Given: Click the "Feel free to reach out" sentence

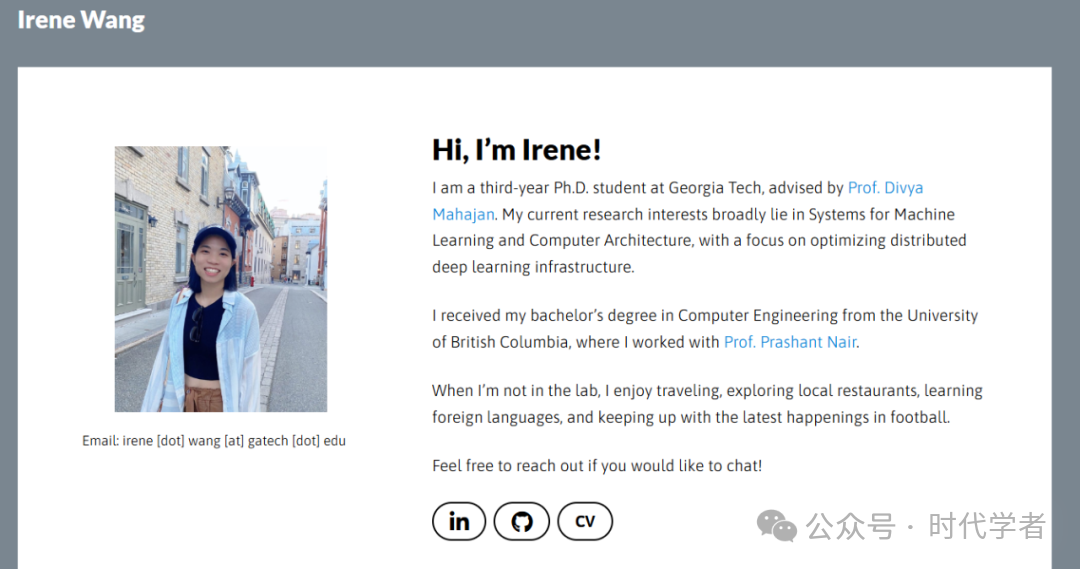Looking at the screenshot, I should (x=596, y=466).
